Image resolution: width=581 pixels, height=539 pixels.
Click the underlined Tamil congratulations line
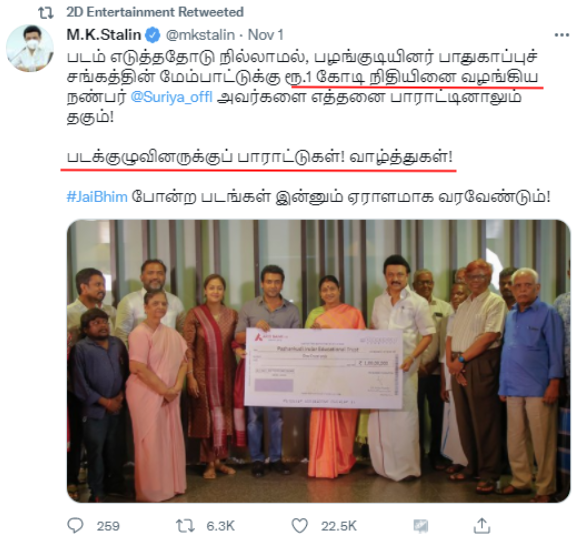pyautogui.click(x=259, y=157)
